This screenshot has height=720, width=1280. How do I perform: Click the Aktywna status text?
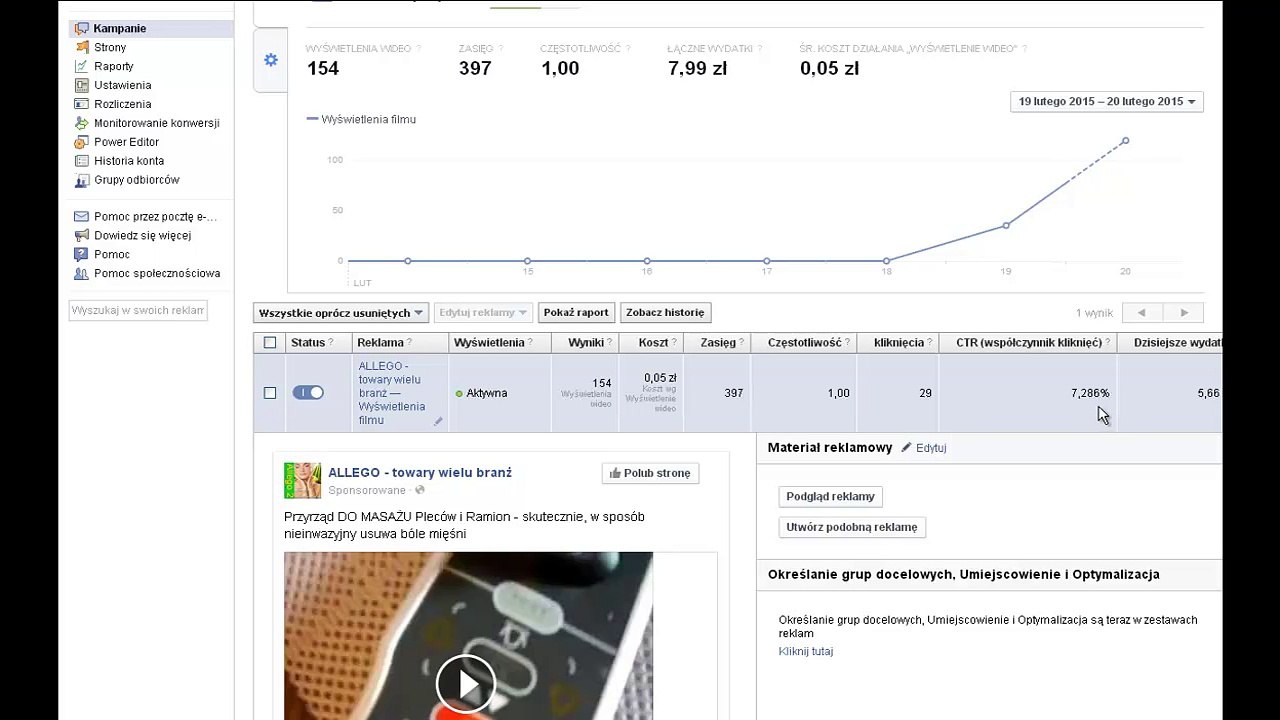(x=487, y=394)
